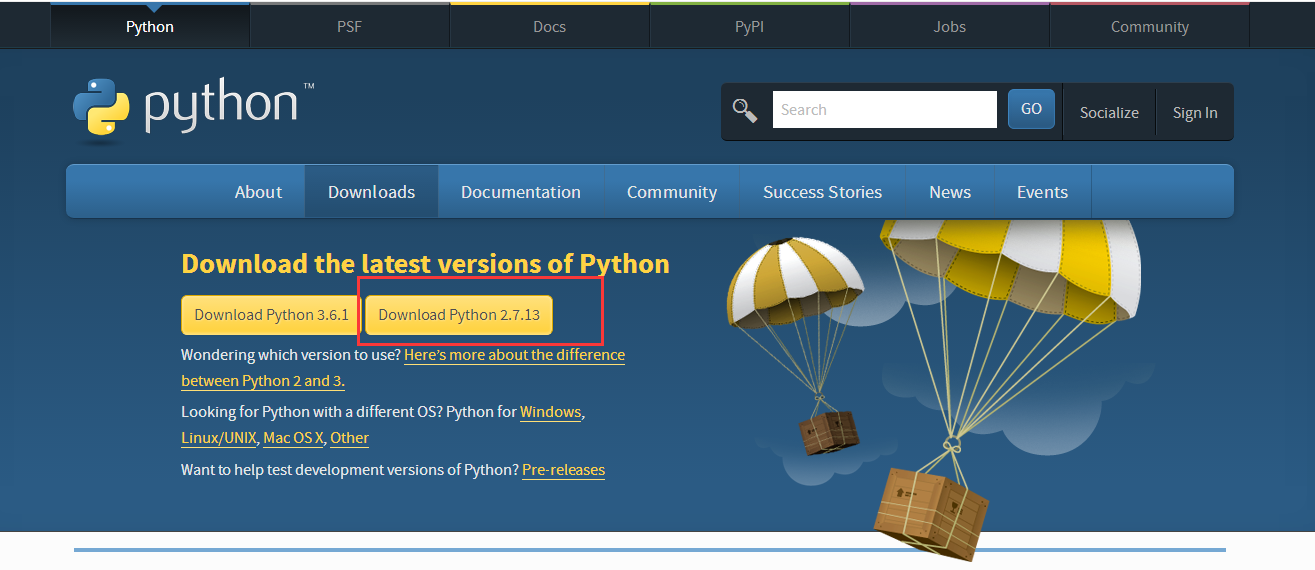1315x570 pixels.
Task: Open the Mac OS X link
Action: (x=293, y=438)
